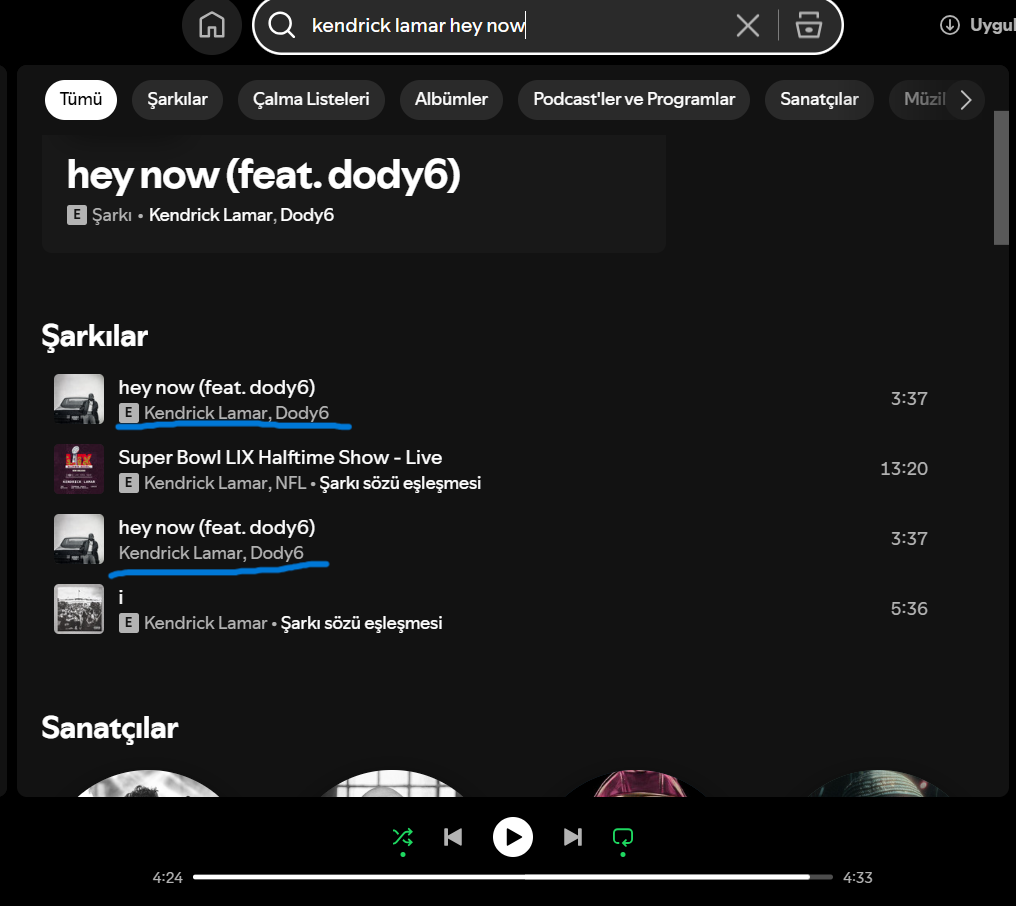Screen dimensions: 1016x906
Task: Open Kendrick Lamar link in top result
Action: [x=211, y=215]
